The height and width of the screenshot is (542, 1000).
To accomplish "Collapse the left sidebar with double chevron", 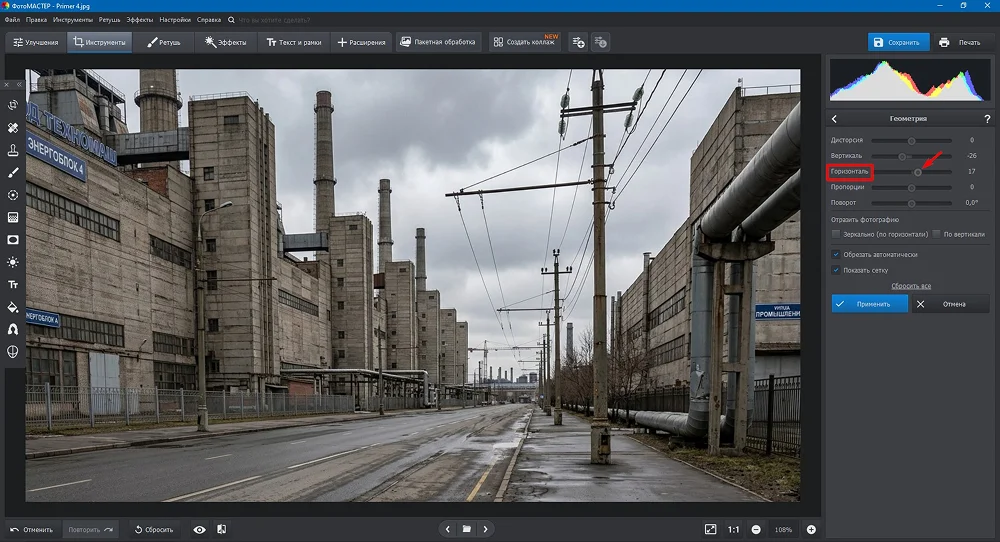I will click(x=19, y=84).
